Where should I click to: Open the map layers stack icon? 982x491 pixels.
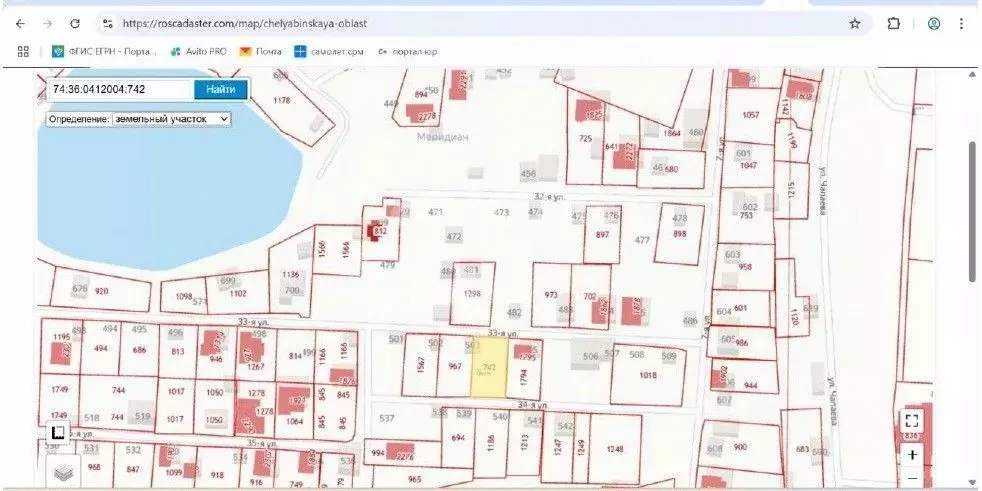click(63, 472)
